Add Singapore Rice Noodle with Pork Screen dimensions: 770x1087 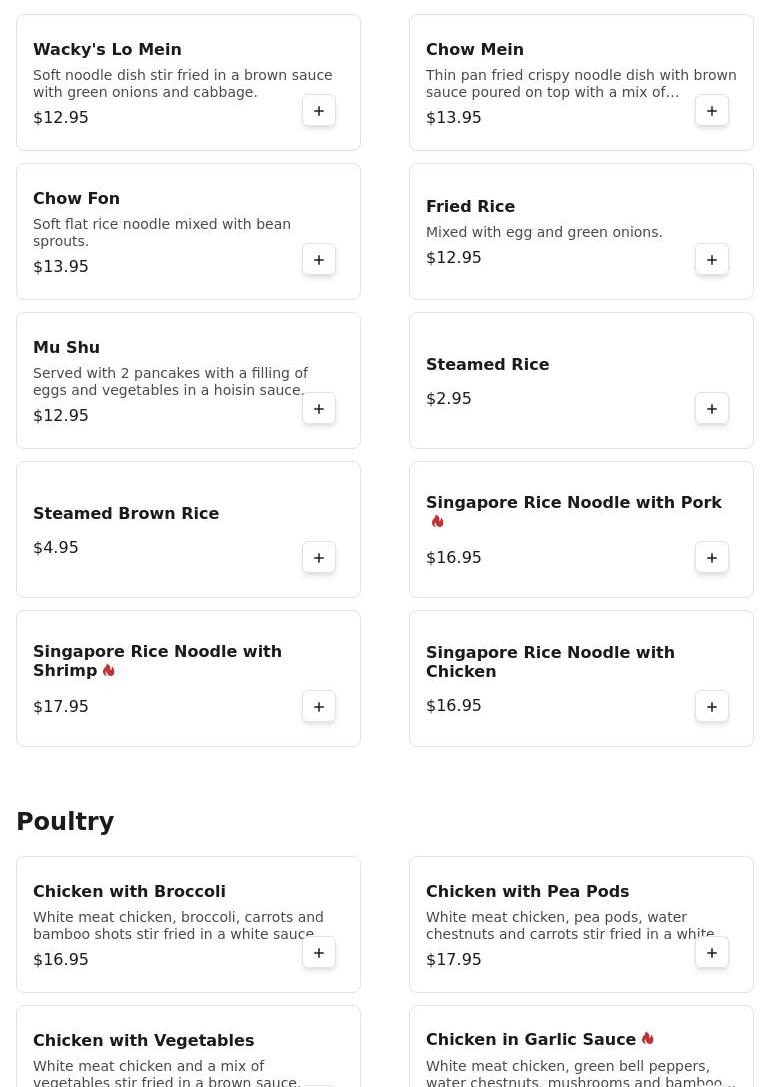[x=712, y=558]
